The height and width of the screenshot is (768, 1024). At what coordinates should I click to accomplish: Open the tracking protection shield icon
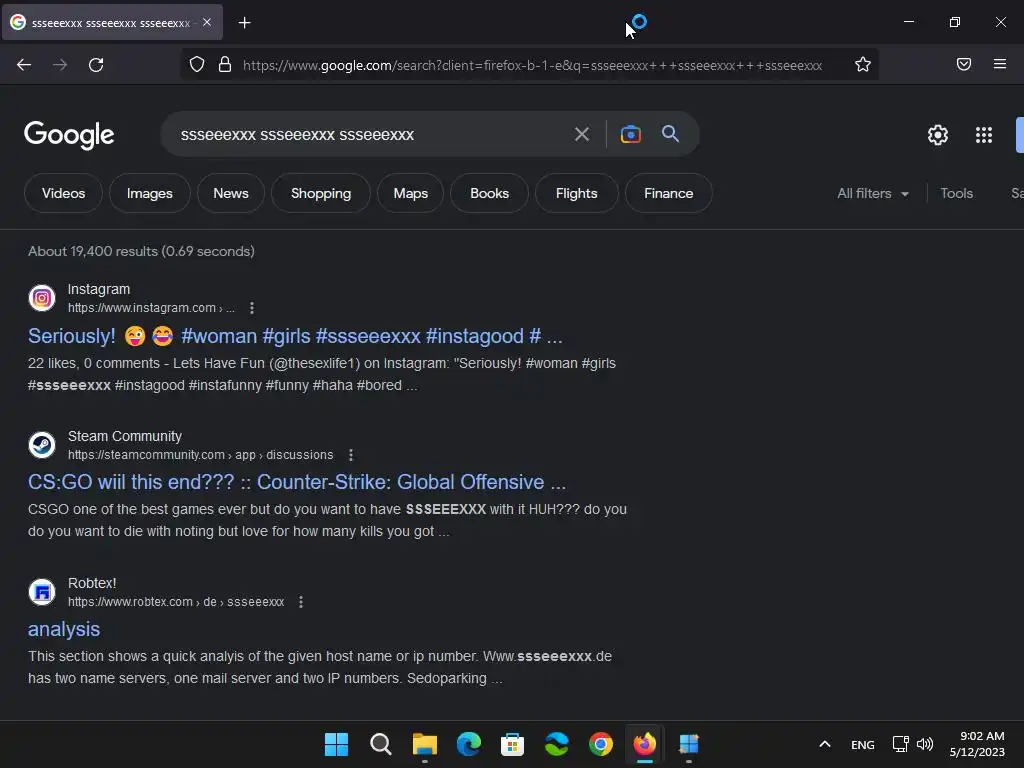click(x=197, y=64)
